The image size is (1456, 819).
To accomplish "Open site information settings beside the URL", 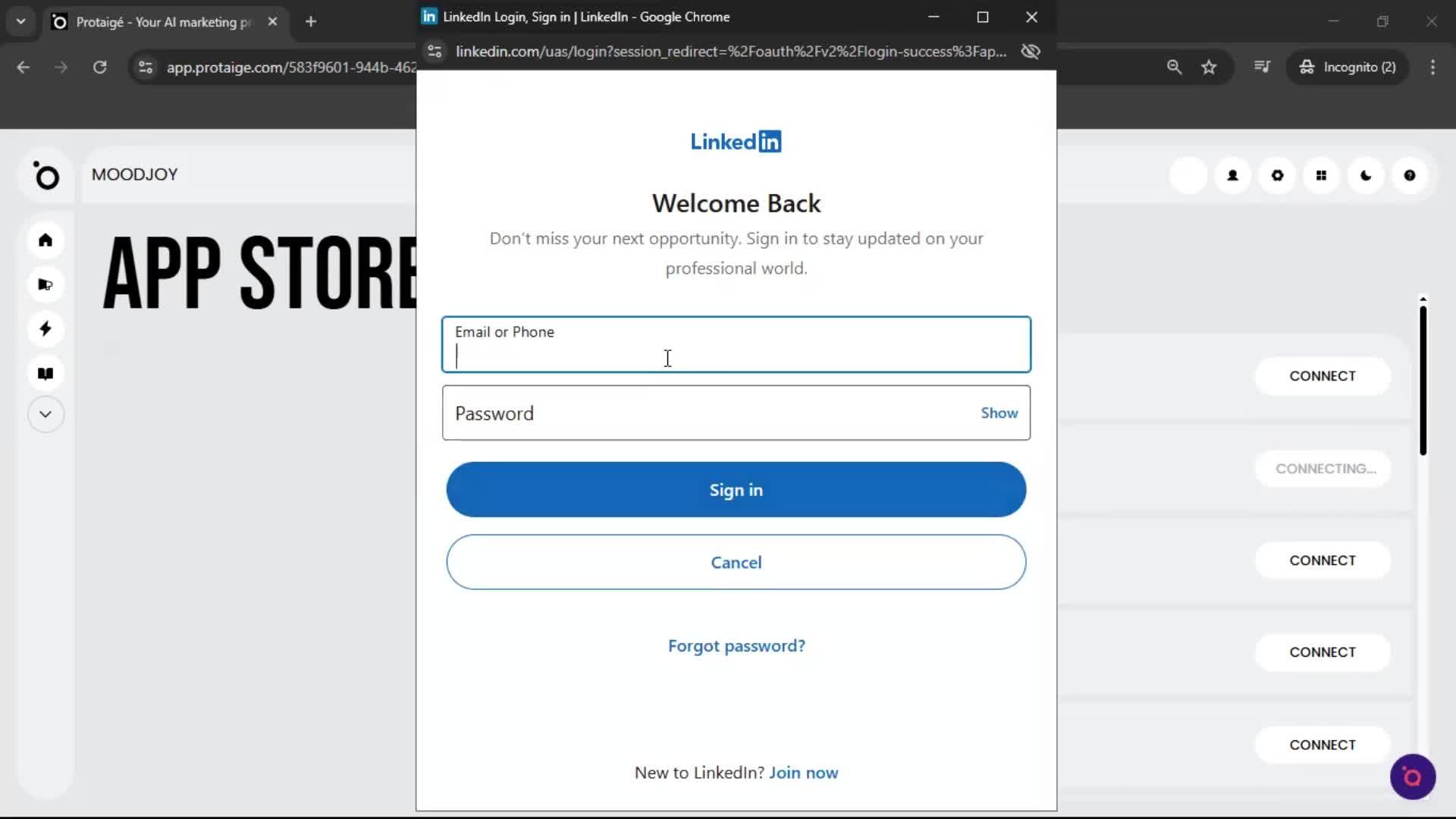I will (x=434, y=51).
